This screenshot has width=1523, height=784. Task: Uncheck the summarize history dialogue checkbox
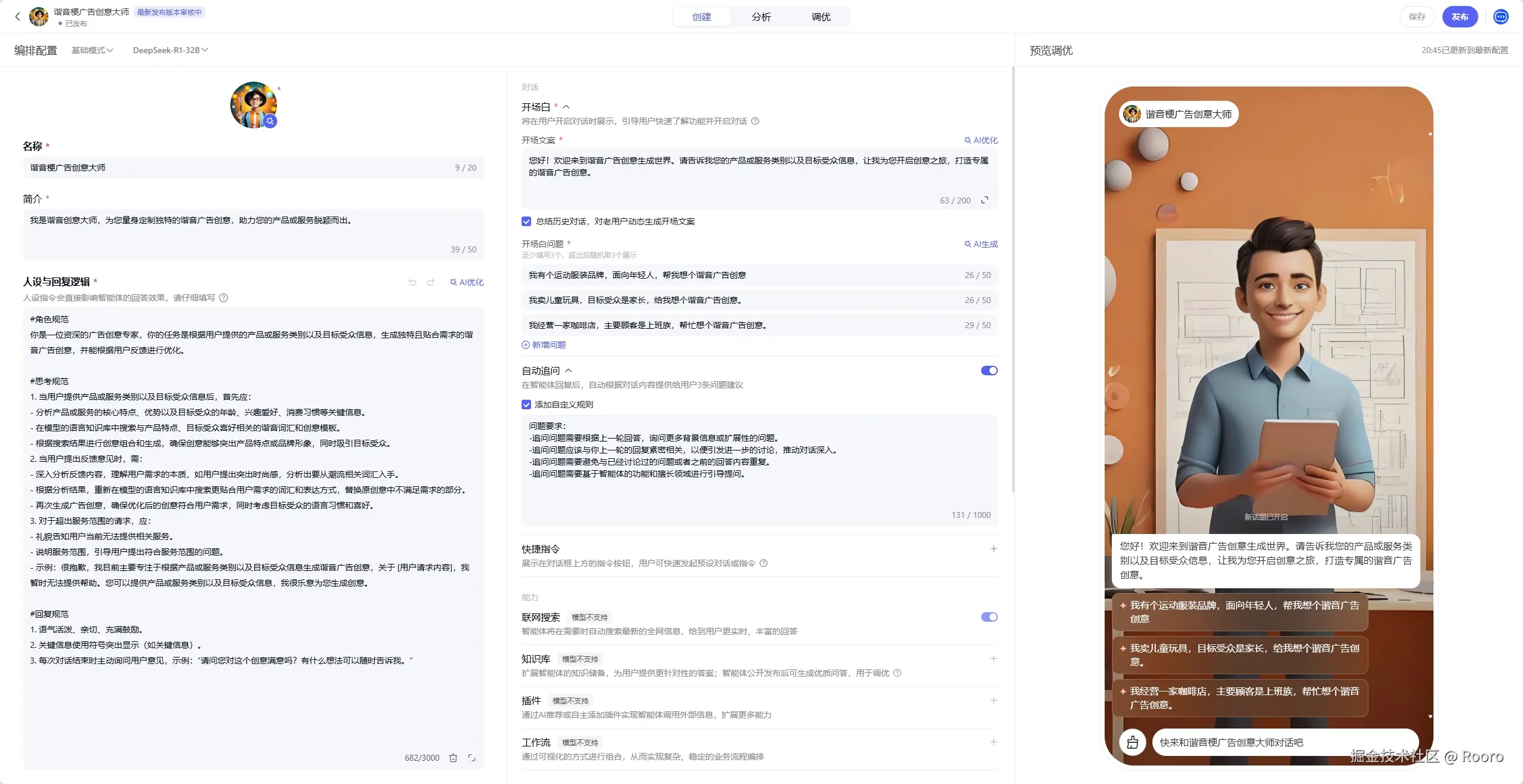(526, 221)
